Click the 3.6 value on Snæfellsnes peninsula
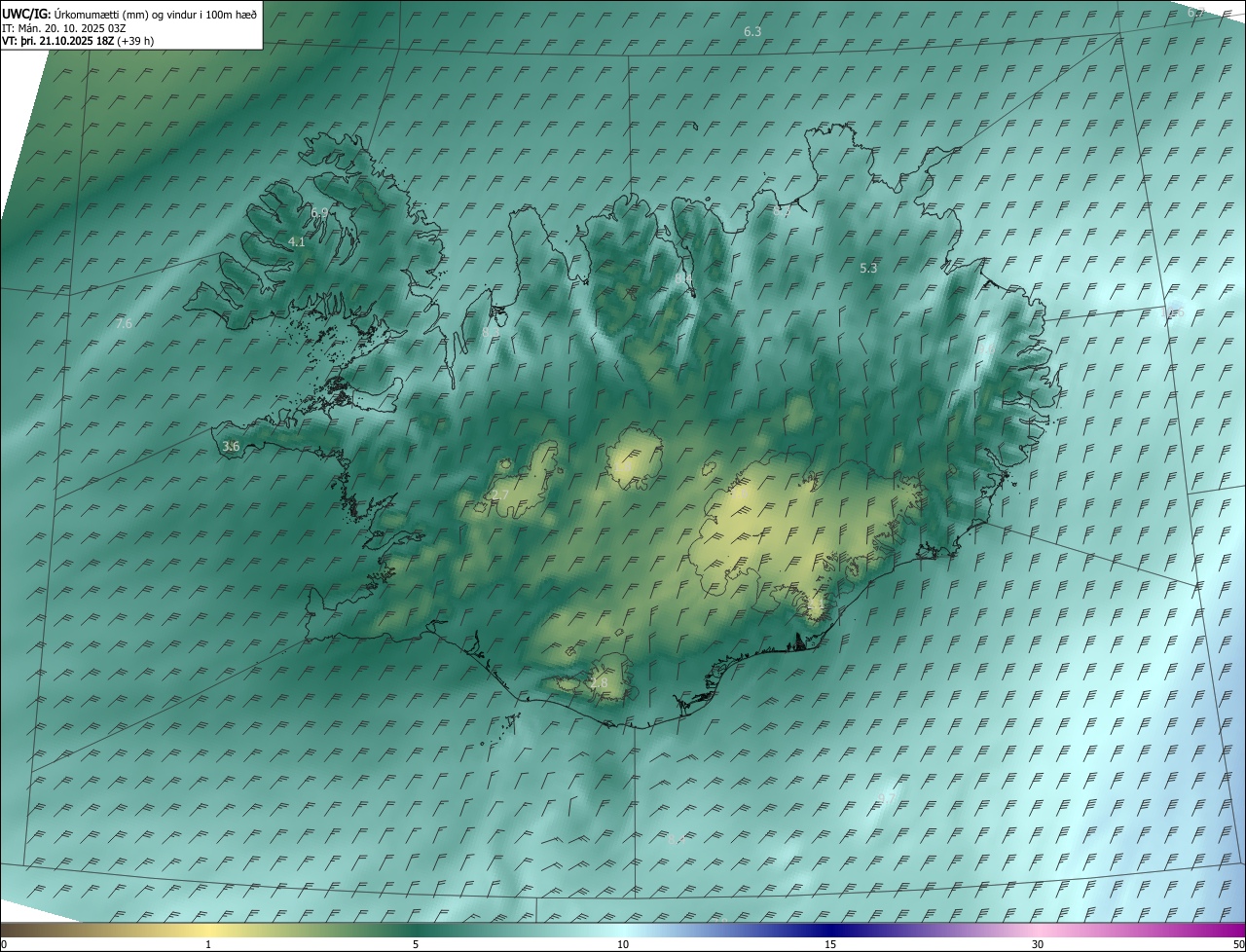The height and width of the screenshot is (952, 1246). 231,447
